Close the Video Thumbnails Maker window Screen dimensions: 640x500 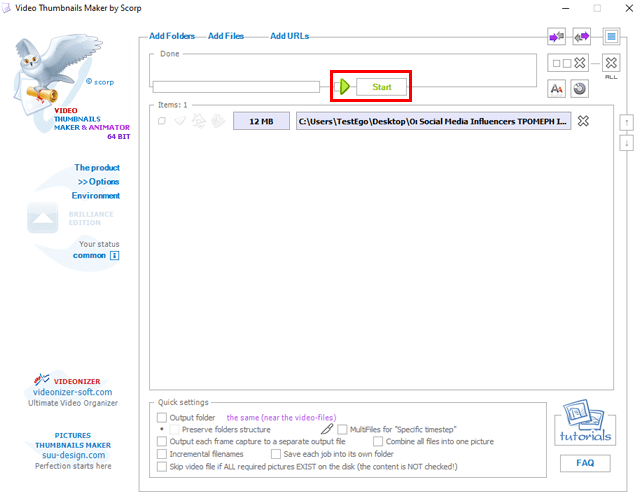tap(629, 8)
